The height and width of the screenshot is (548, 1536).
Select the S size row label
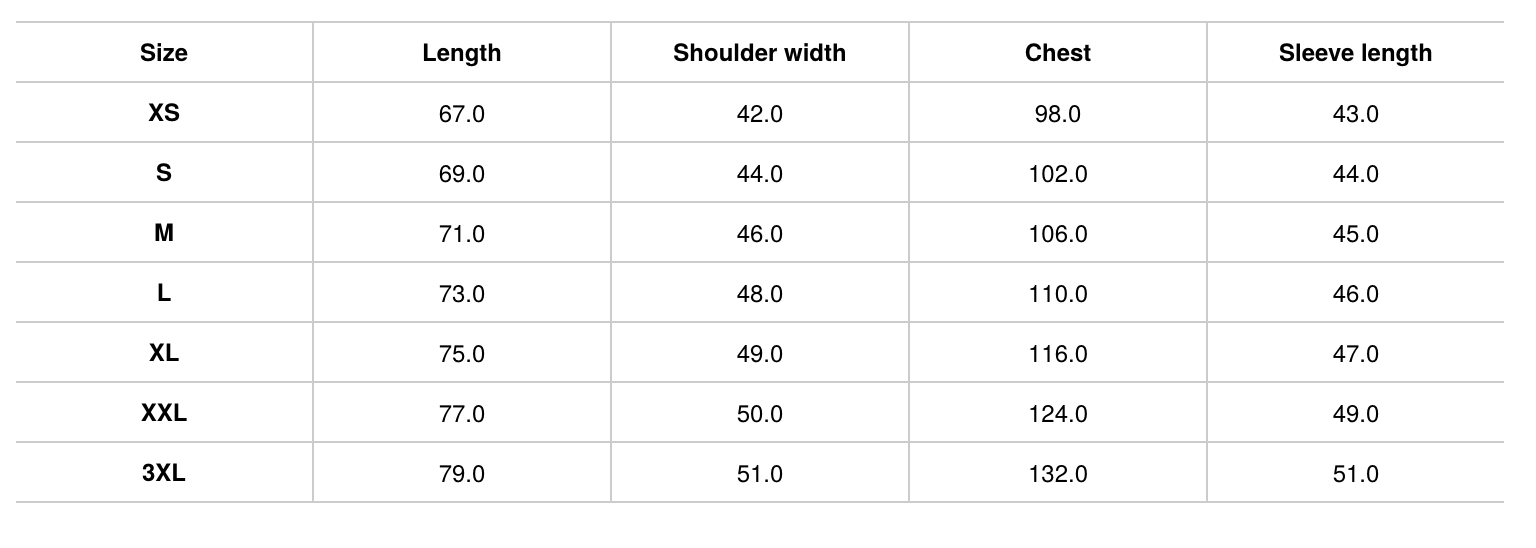164,173
